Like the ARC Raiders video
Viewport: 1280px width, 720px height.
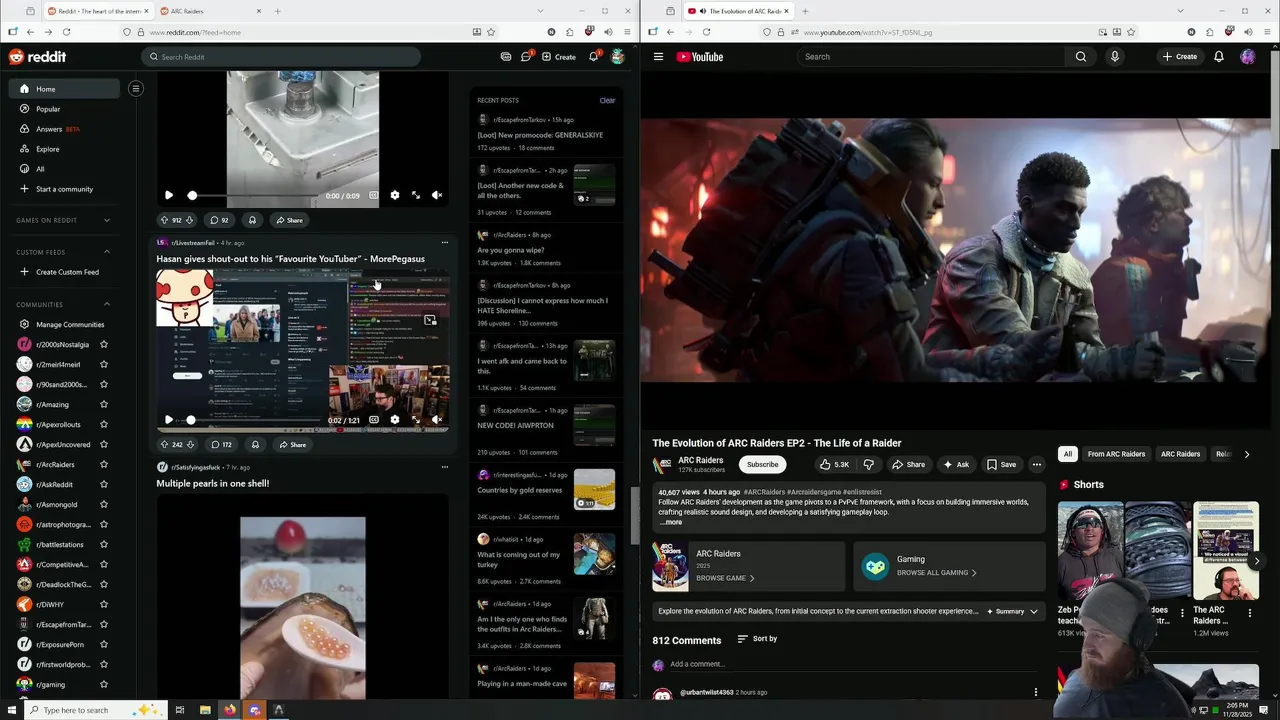[834, 464]
